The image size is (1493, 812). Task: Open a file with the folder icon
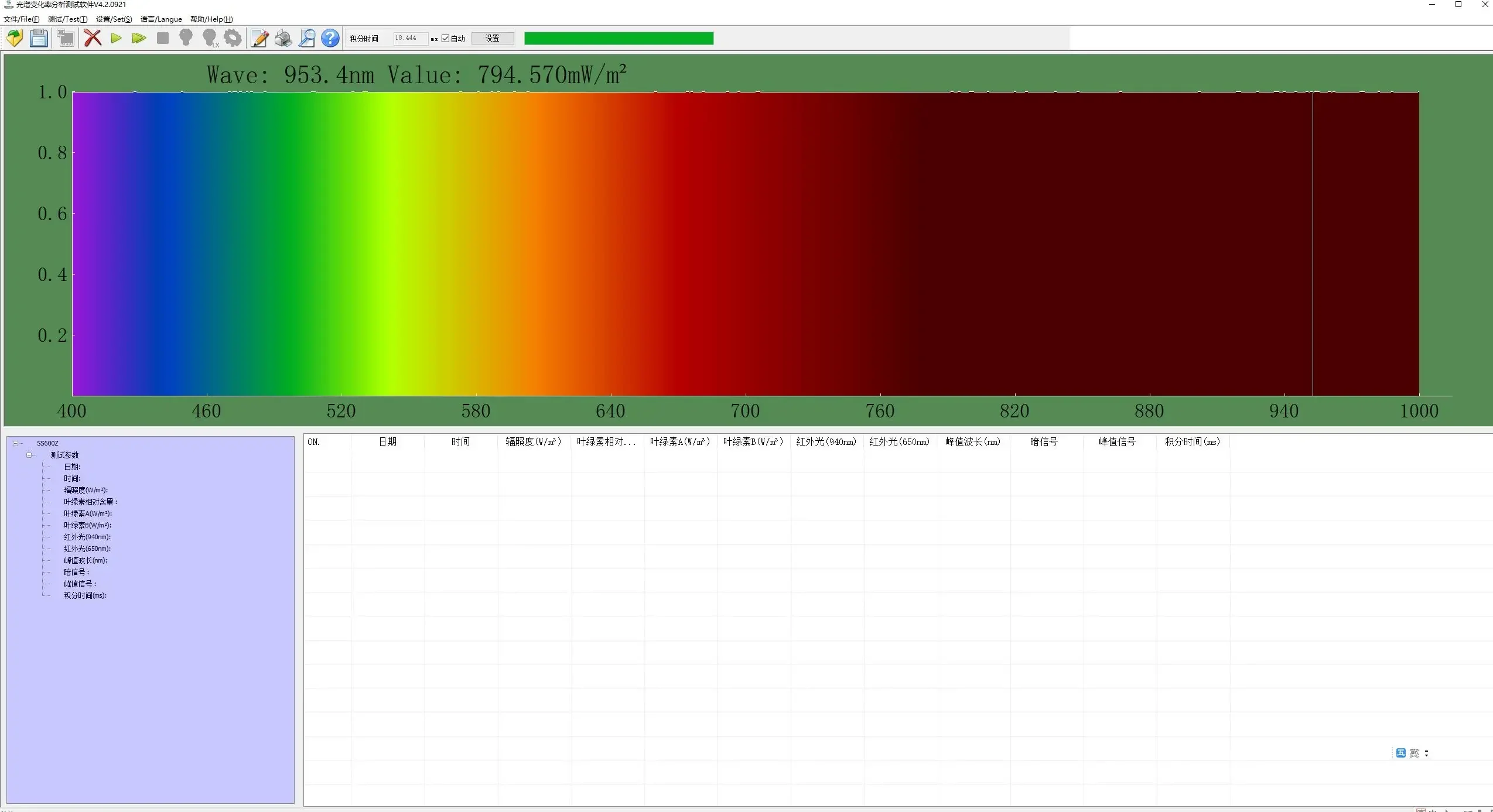coord(15,38)
